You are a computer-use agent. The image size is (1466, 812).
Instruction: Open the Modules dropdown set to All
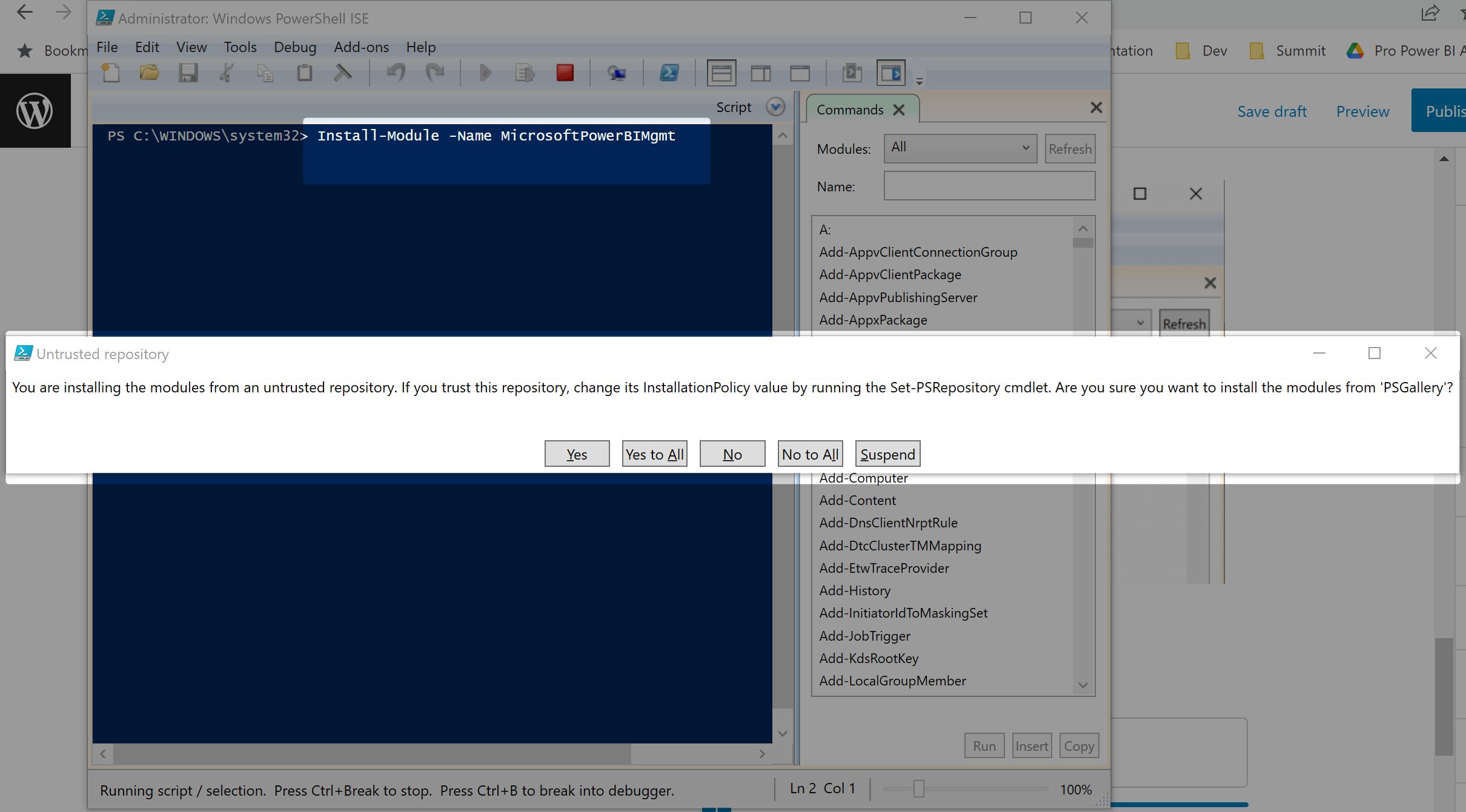pos(960,148)
